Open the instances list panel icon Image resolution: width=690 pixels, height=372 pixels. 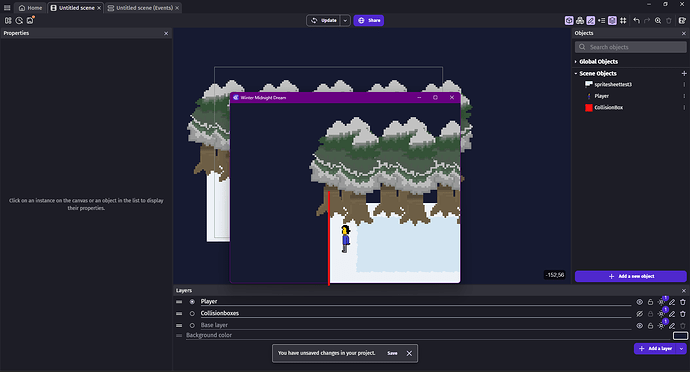click(602, 21)
